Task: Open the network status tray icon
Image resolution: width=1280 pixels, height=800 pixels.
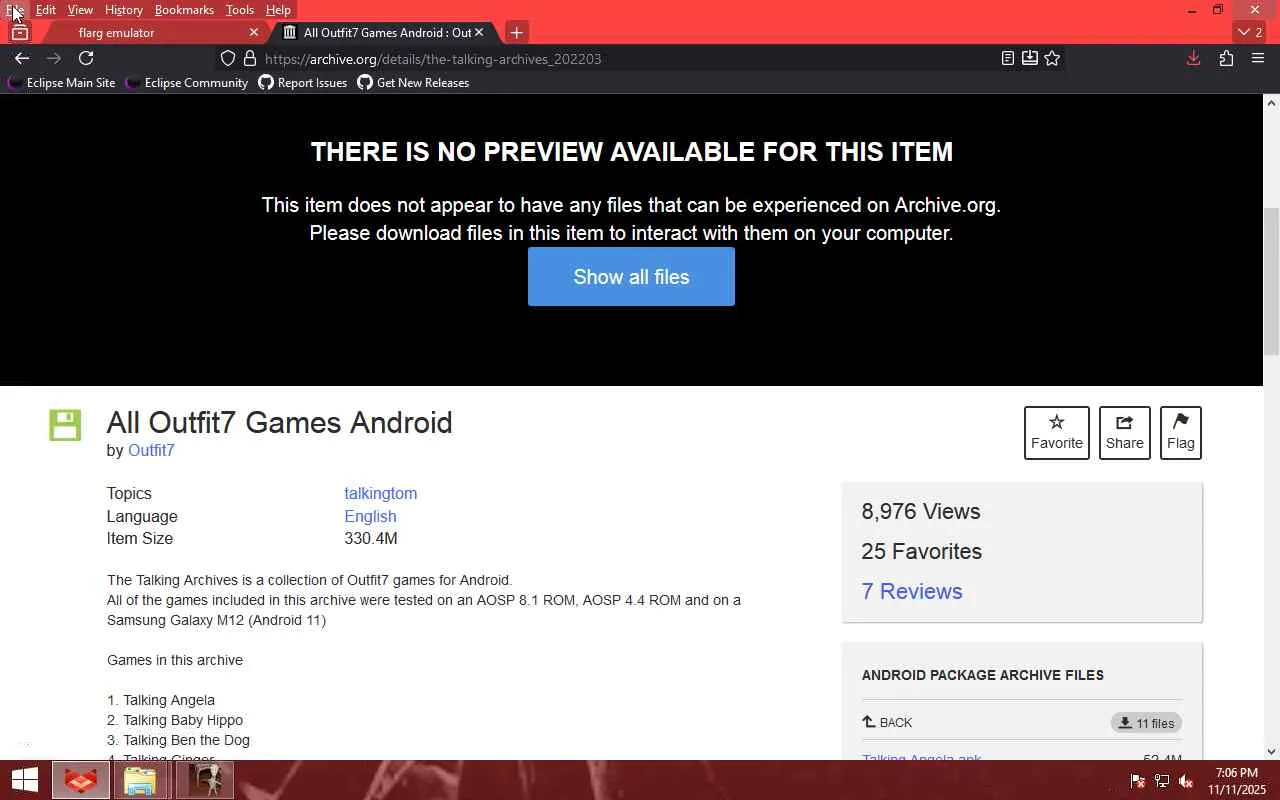Action: [x=1162, y=781]
